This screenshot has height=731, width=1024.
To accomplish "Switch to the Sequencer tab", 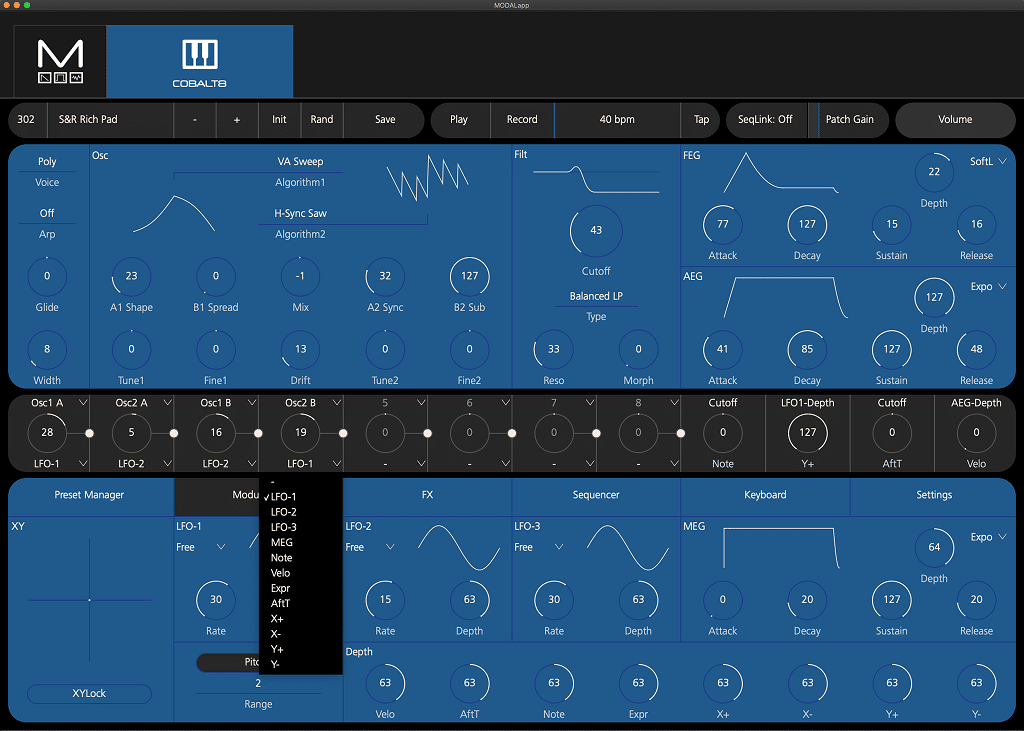I will 596,495.
